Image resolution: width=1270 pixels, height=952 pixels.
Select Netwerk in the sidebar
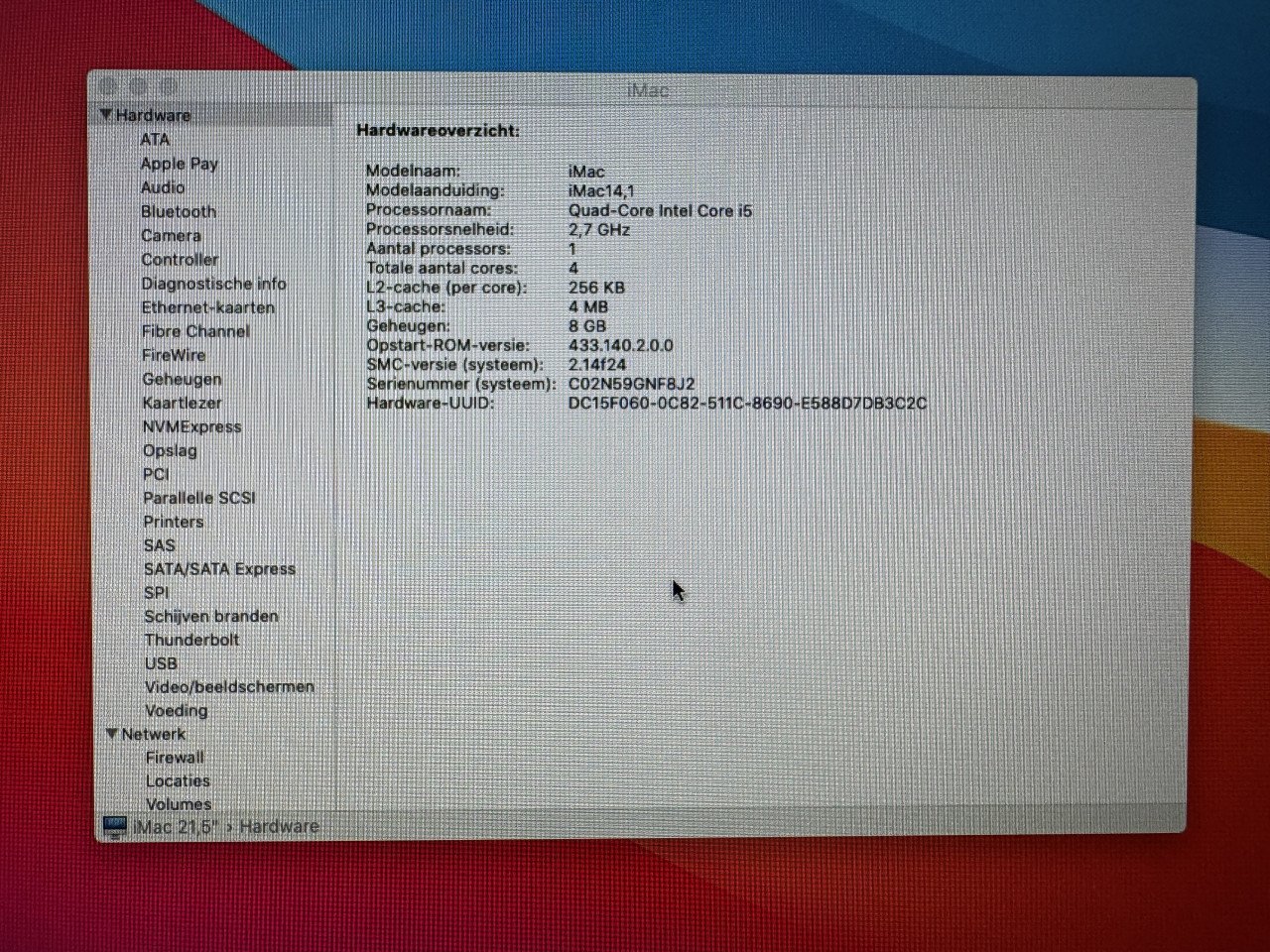pos(153,734)
